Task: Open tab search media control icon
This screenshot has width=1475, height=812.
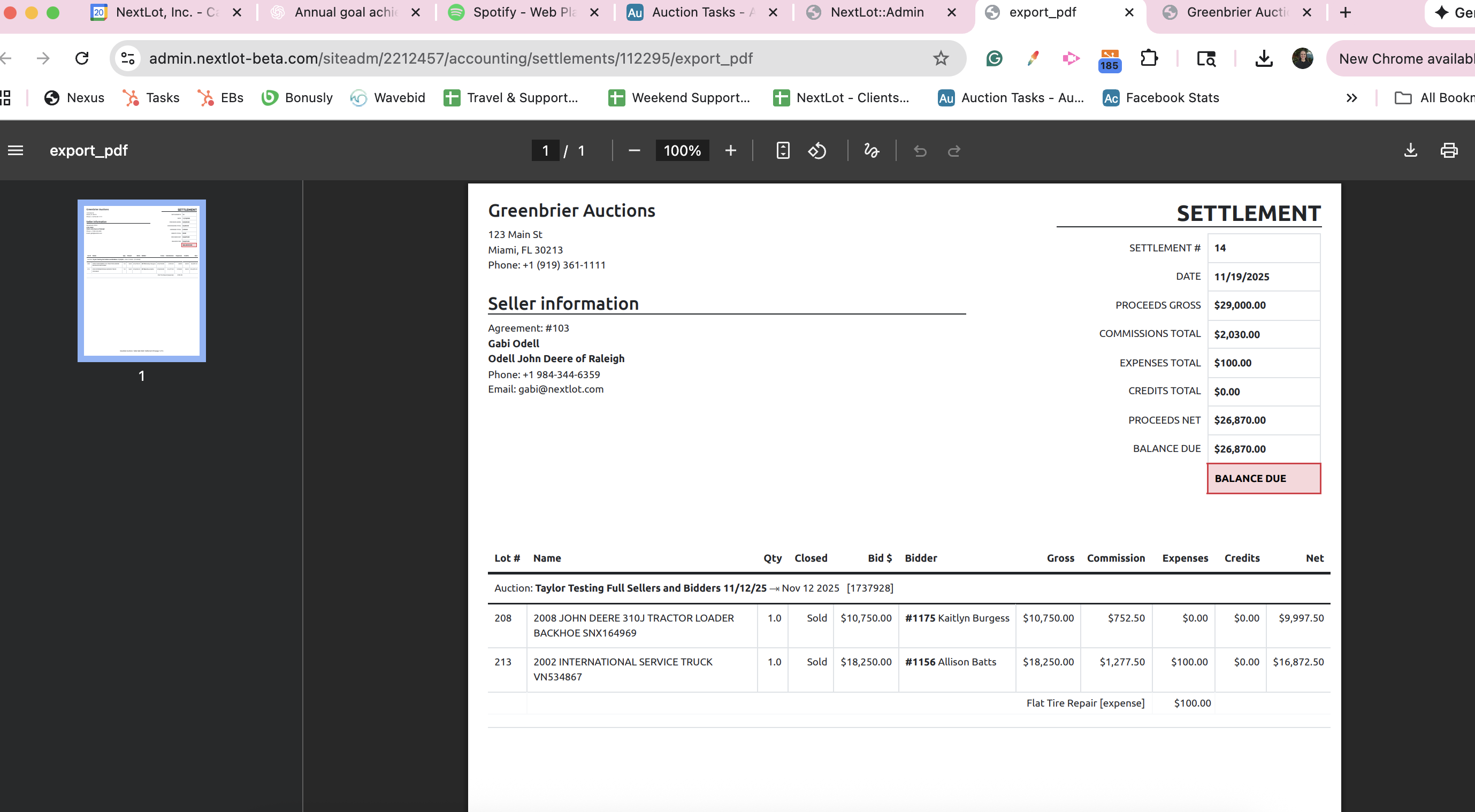Action: (x=1206, y=58)
